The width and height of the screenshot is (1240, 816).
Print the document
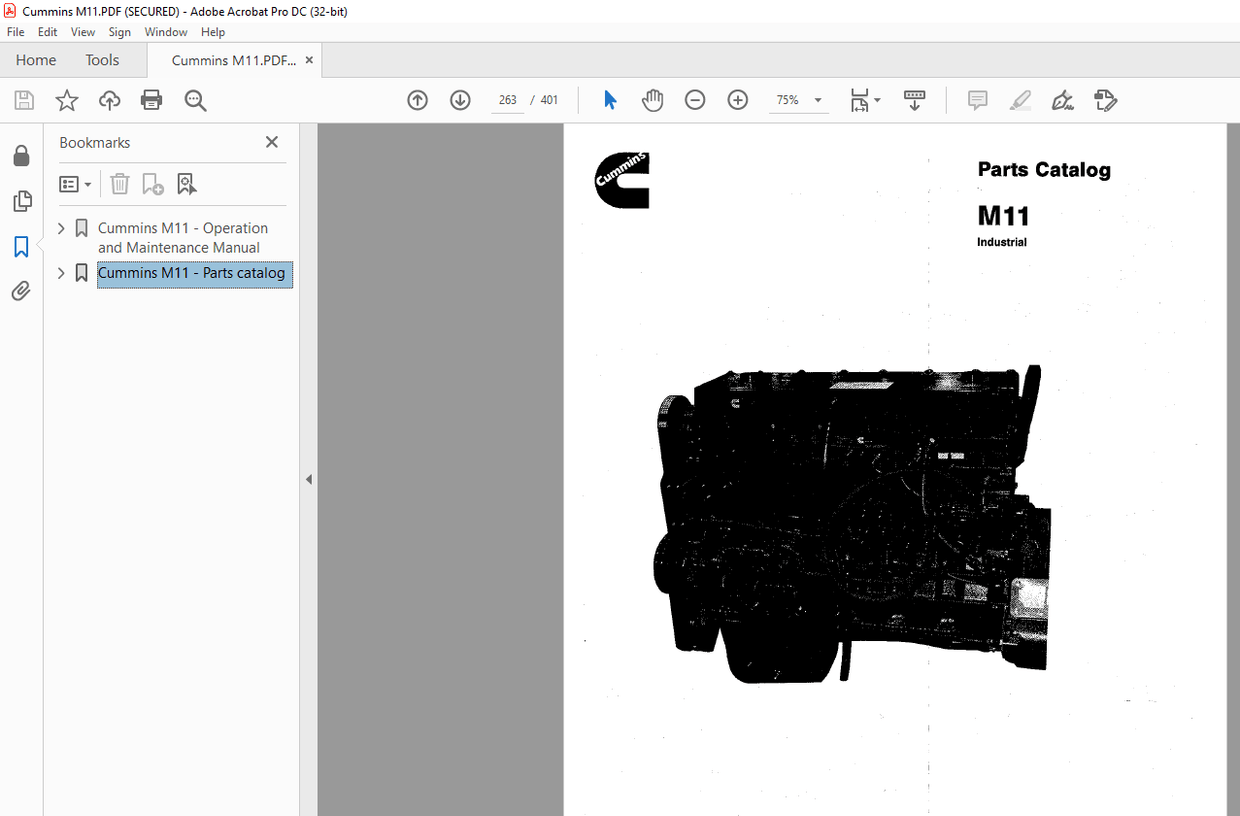151,100
